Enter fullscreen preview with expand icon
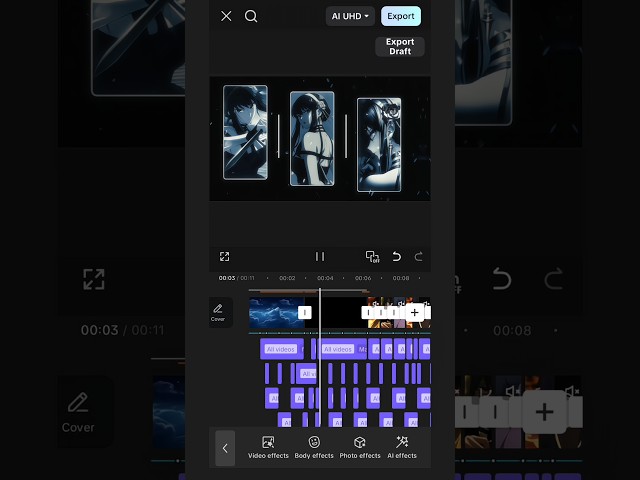Screen dimensions: 640x480 (x=224, y=256)
